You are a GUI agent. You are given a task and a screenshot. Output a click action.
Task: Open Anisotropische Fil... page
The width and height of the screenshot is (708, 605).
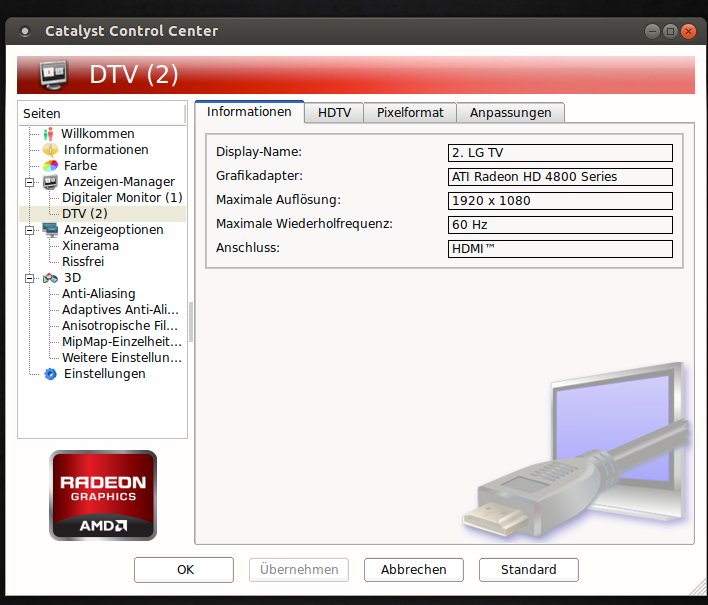120,326
